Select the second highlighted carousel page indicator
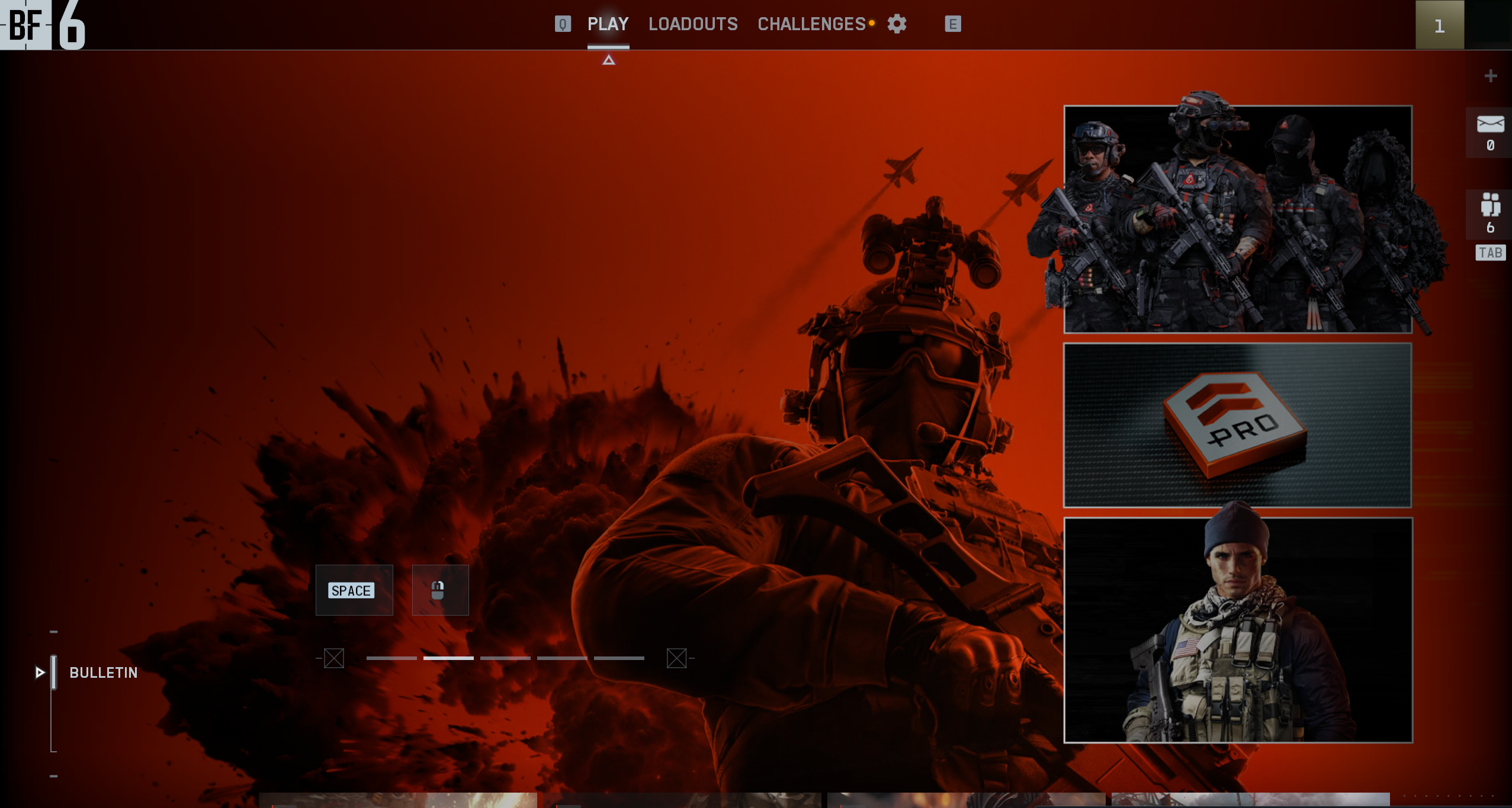 [448, 658]
